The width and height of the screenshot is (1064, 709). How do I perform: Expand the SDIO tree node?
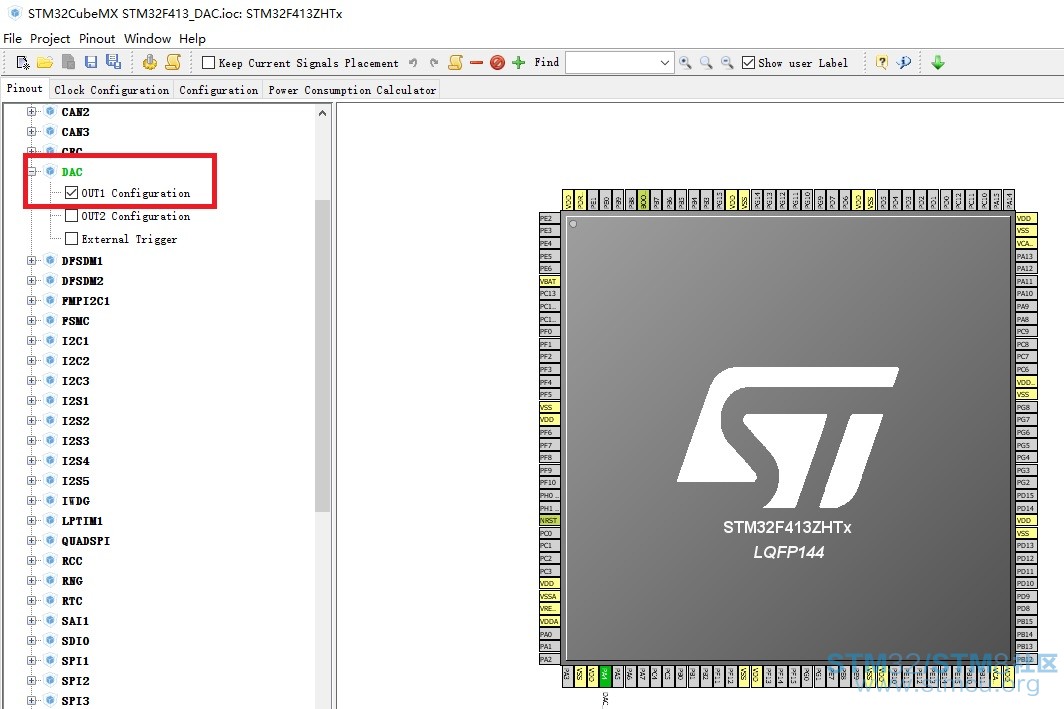(x=31, y=640)
